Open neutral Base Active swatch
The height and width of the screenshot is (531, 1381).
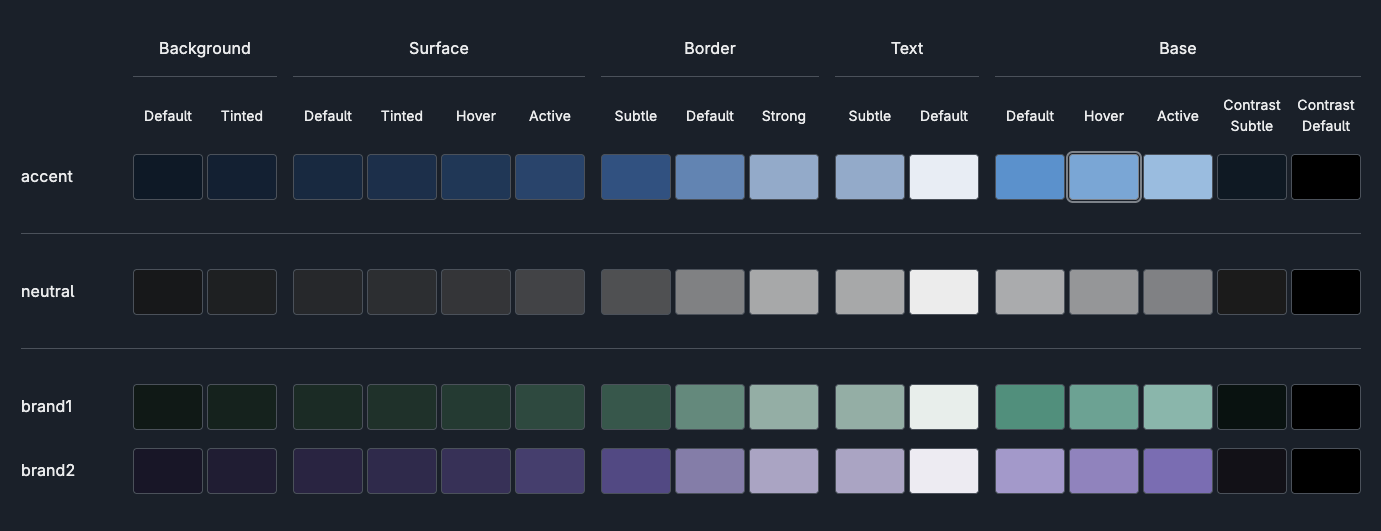[1178, 292]
